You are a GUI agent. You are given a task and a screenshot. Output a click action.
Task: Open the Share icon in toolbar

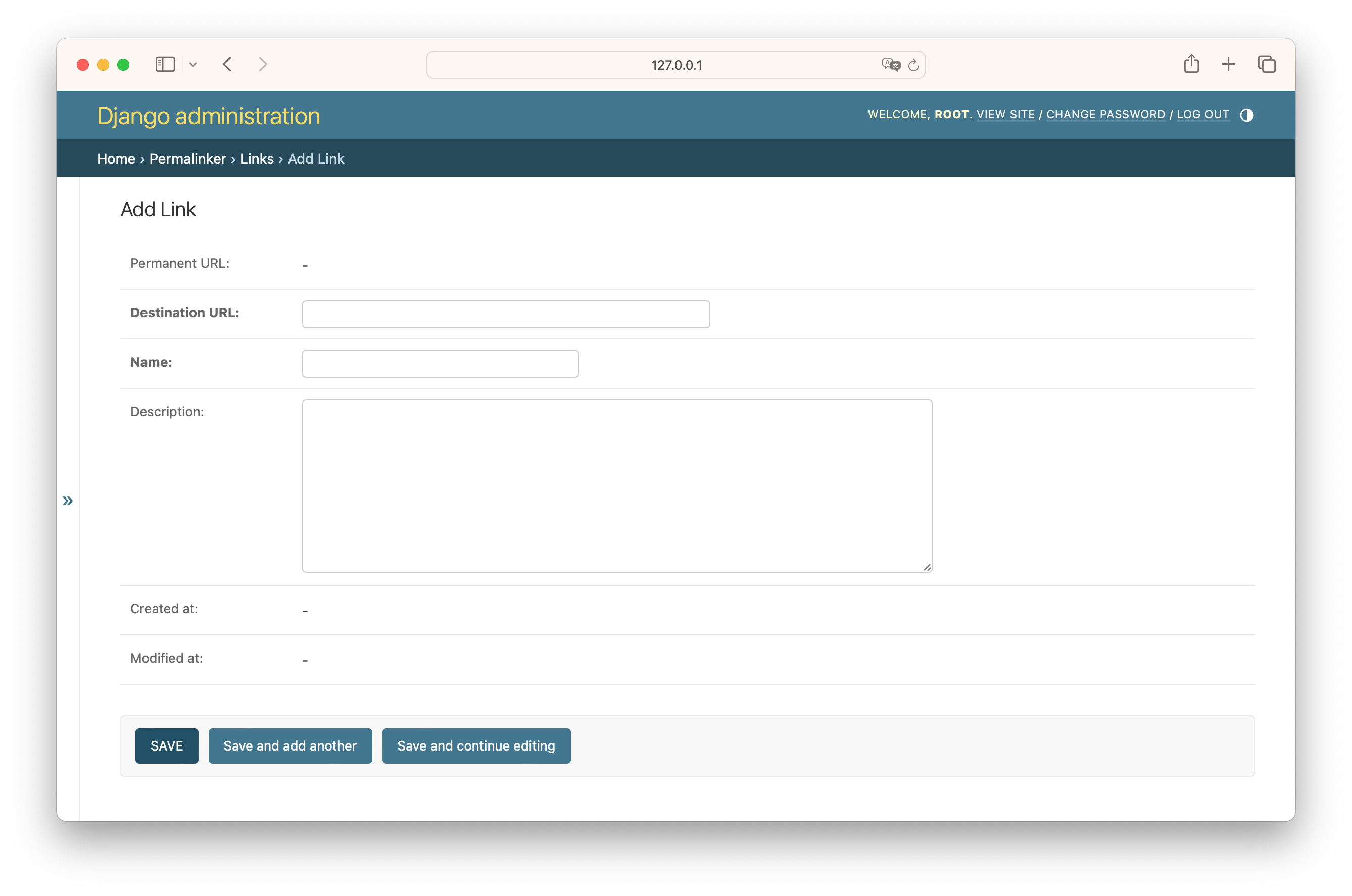click(1191, 64)
